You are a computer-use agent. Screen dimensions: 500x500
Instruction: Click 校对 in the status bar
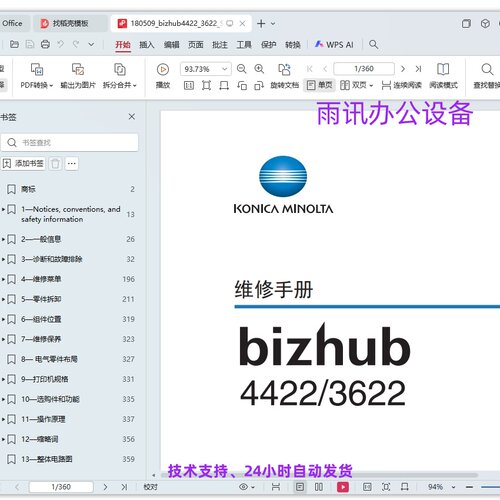click(x=150, y=487)
